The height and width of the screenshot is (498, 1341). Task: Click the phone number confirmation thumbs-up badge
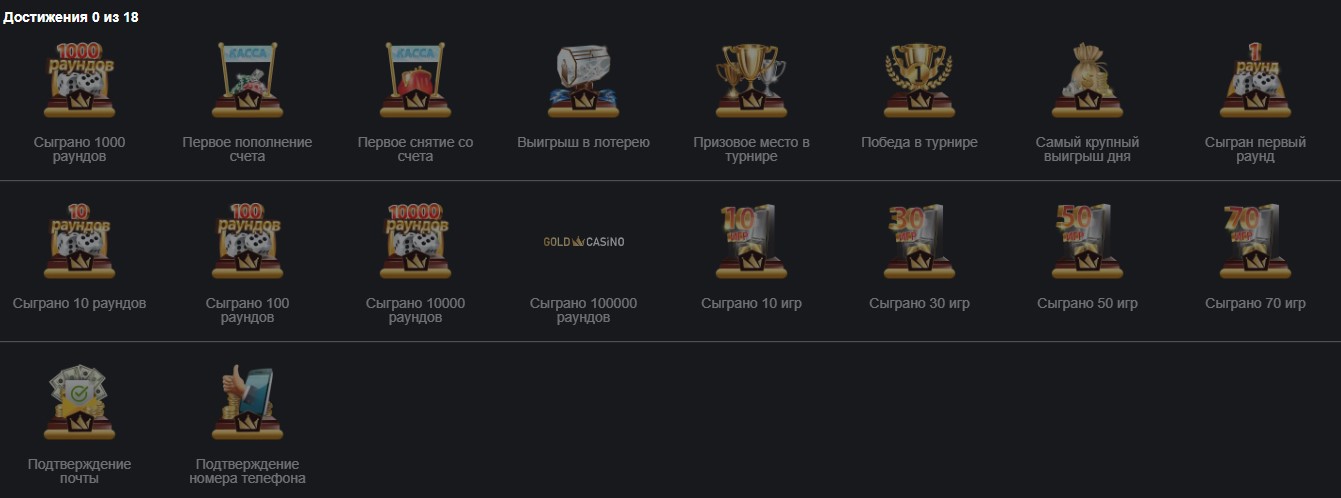[247, 402]
